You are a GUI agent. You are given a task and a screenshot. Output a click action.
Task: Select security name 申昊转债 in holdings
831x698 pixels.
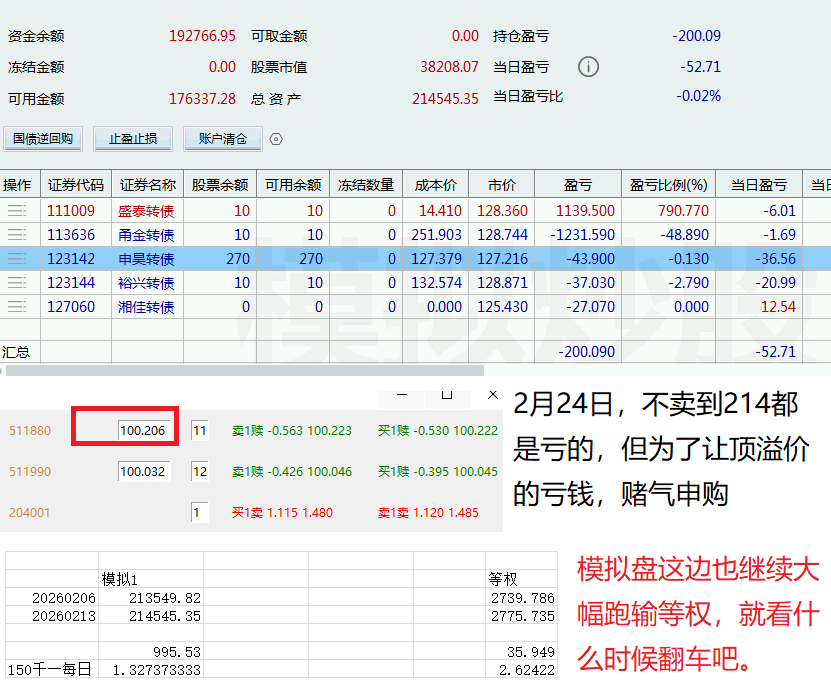click(x=147, y=259)
